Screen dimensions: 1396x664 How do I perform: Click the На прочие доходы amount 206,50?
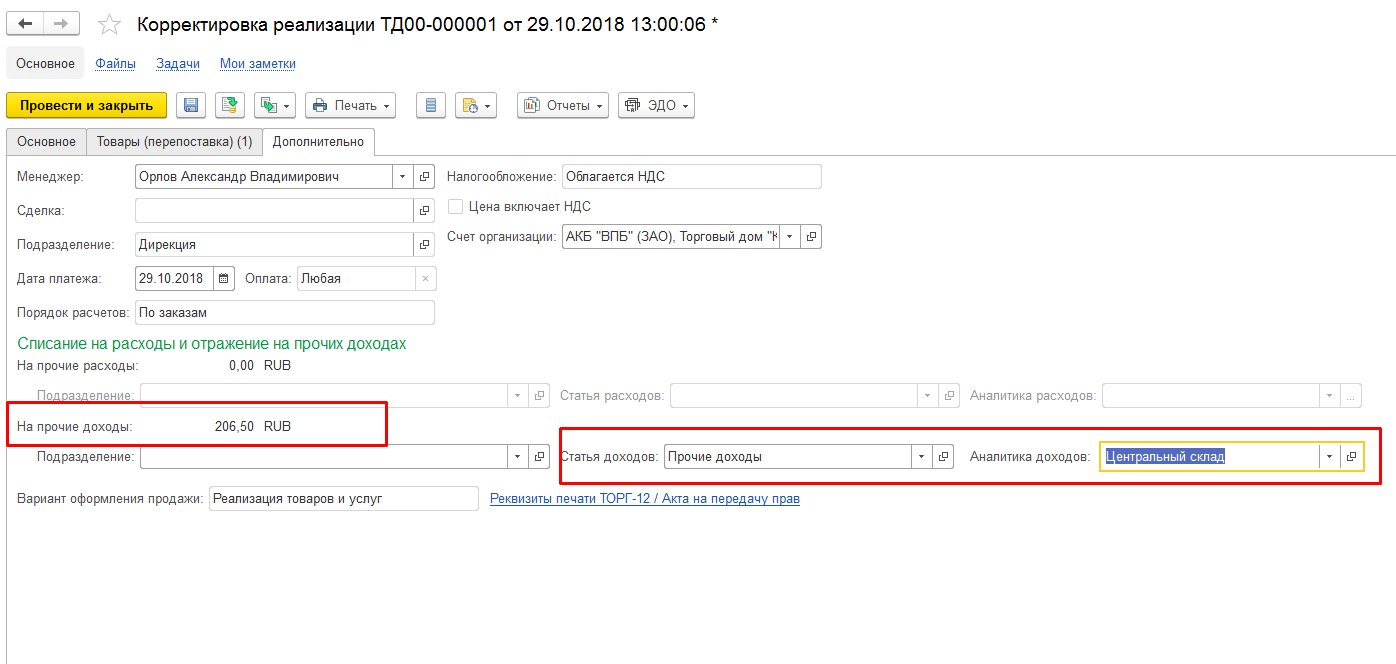click(x=234, y=426)
